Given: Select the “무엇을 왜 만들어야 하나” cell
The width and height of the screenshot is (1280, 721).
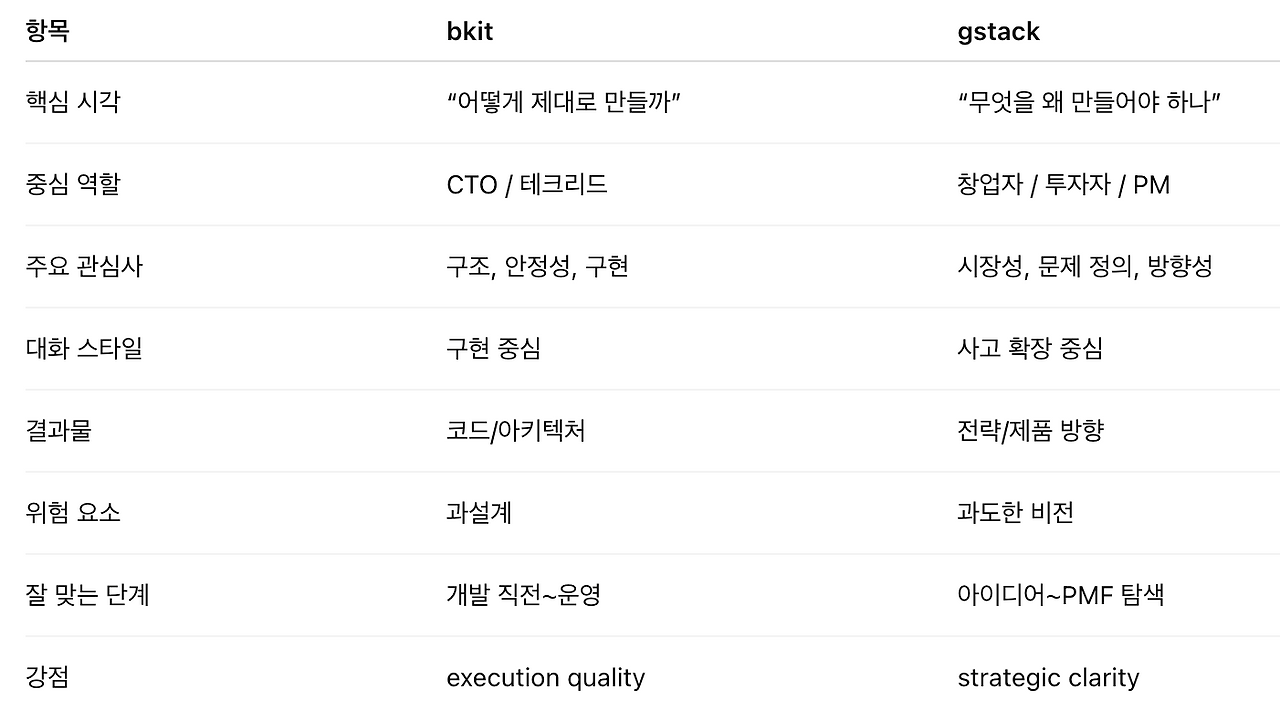Looking at the screenshot, I should pos(1090,102).
